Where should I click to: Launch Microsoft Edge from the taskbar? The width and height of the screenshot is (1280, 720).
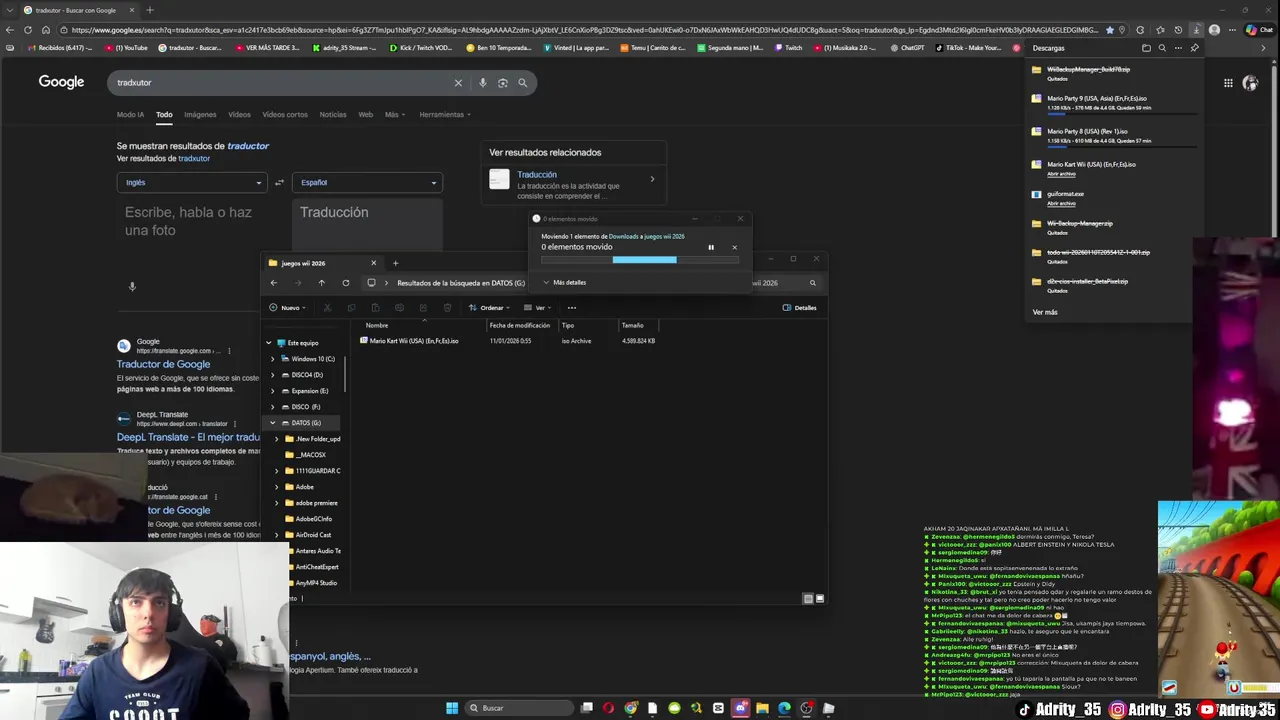[784, 708]
